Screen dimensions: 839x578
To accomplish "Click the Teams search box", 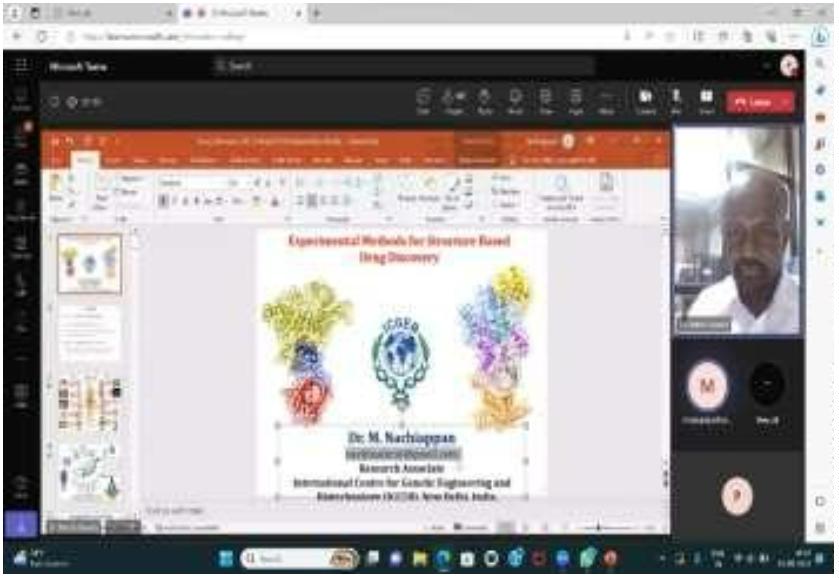I will click(x=400, y=66).
